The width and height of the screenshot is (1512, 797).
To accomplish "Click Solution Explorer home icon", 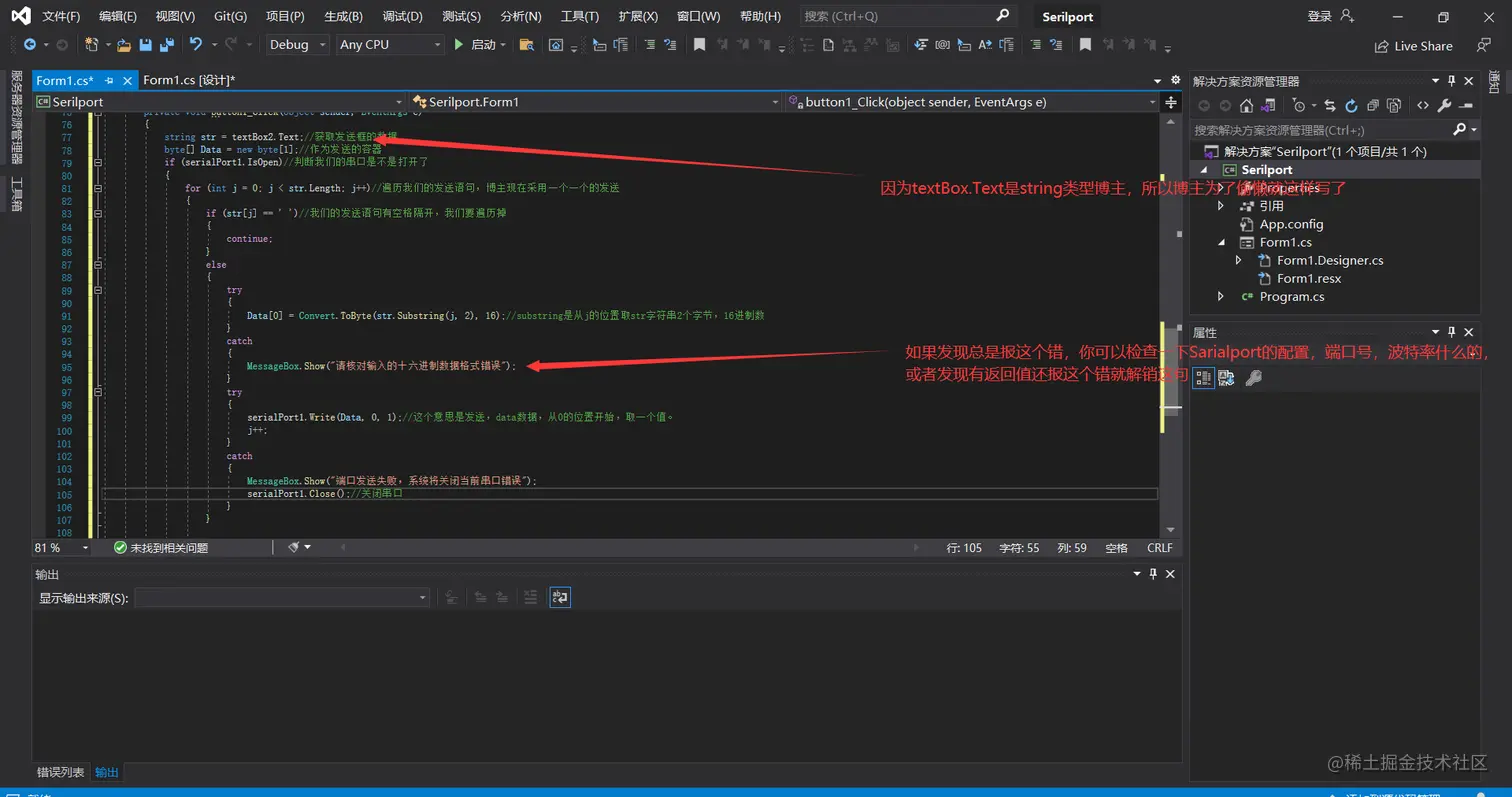I will click(x=1246, y=105).
